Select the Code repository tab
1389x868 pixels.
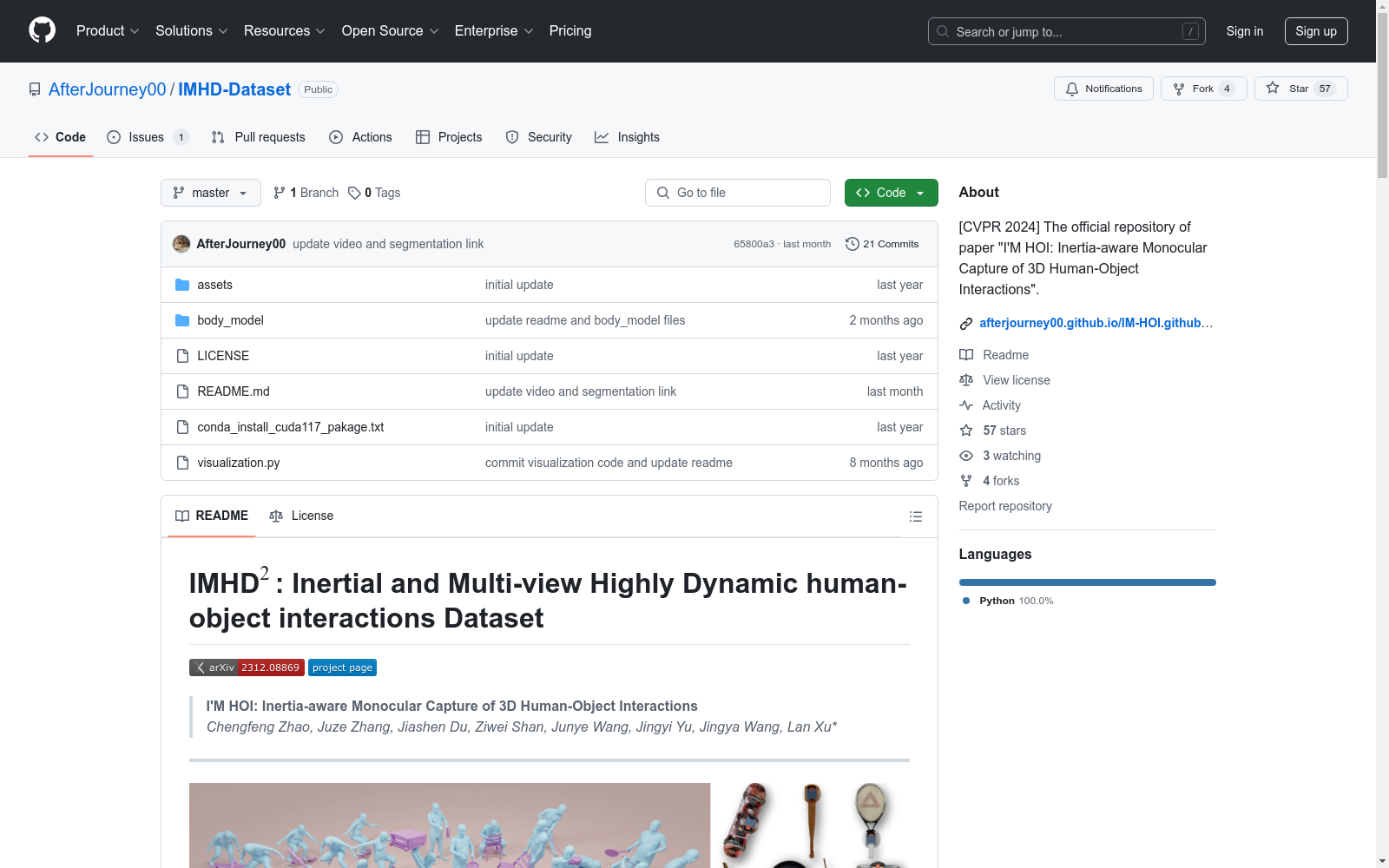[x=60, y=137]
